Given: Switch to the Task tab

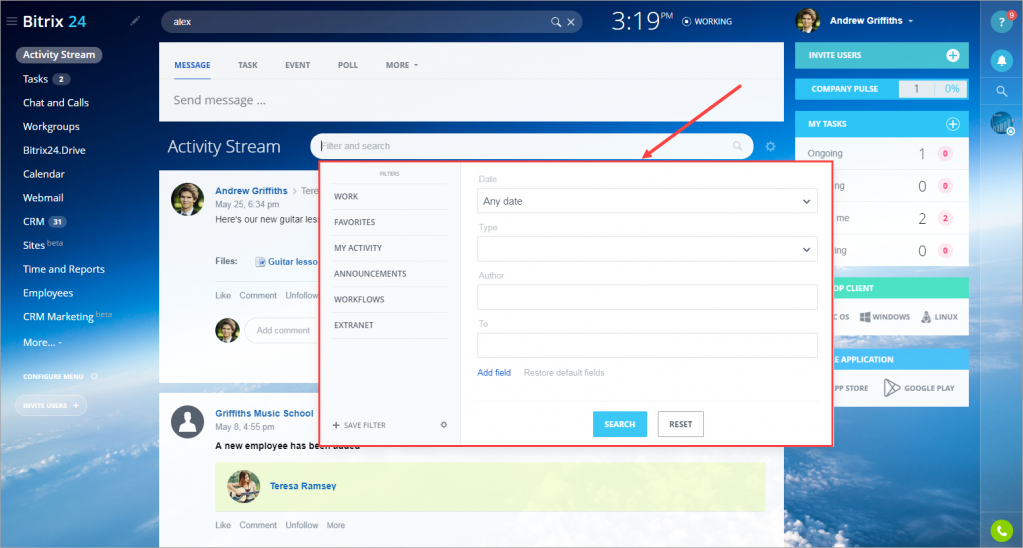Looking at the screenshot, I should pyautogui.click(x=248, y=65).
